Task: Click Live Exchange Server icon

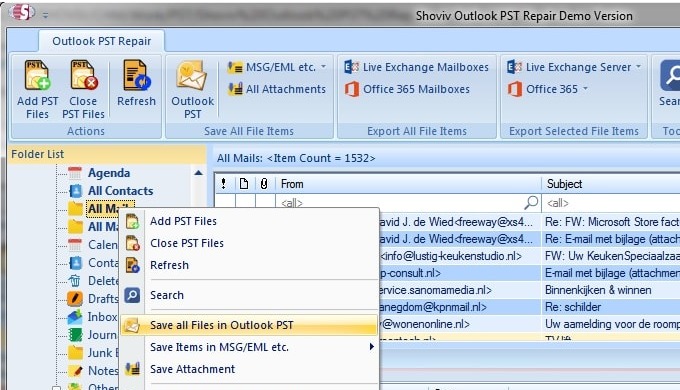Action: click(514, 67)
